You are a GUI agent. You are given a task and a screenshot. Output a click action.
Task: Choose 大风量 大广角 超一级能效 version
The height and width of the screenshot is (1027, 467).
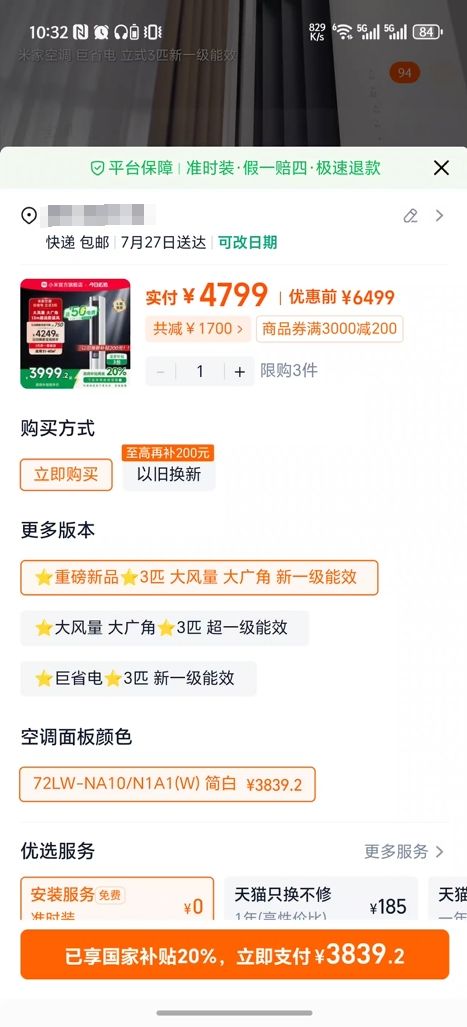click(x=164, y=627)
